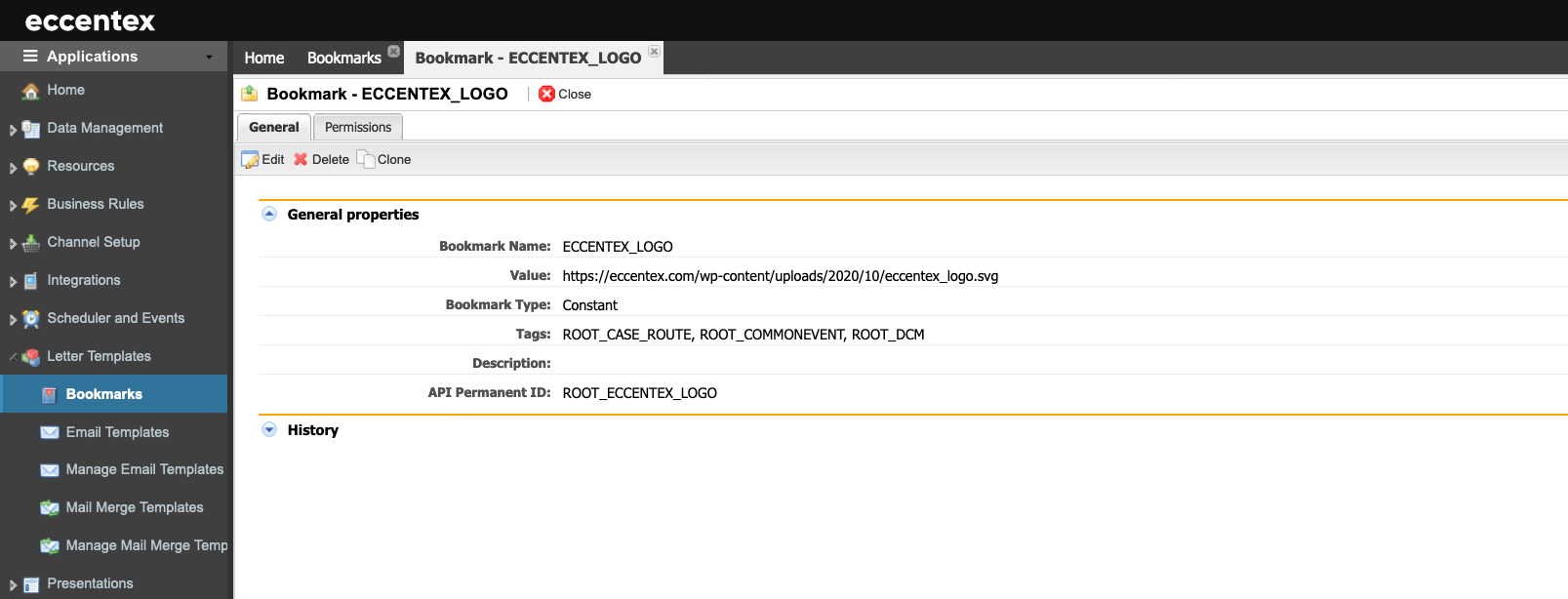Collapse the General properties section
Viewport: 1568px width, 599px height.
click(269, 214)
